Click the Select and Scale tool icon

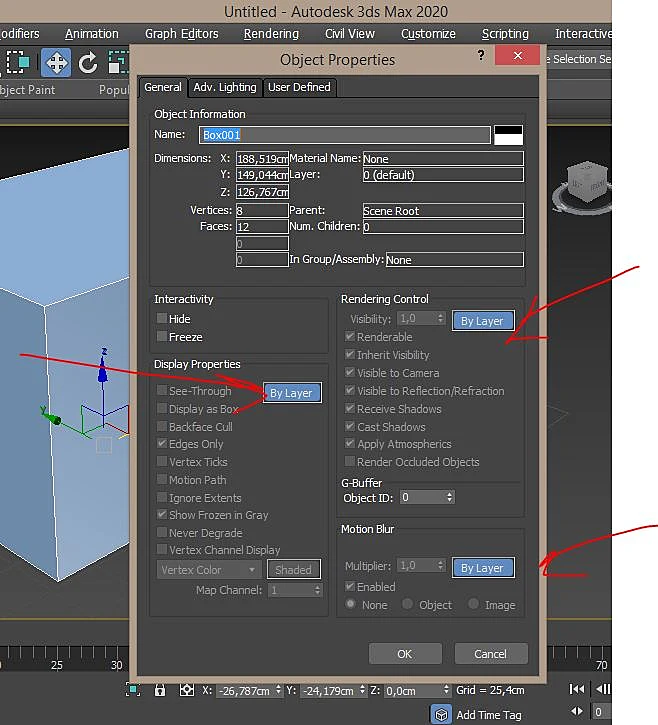click(x=118, y=62)
